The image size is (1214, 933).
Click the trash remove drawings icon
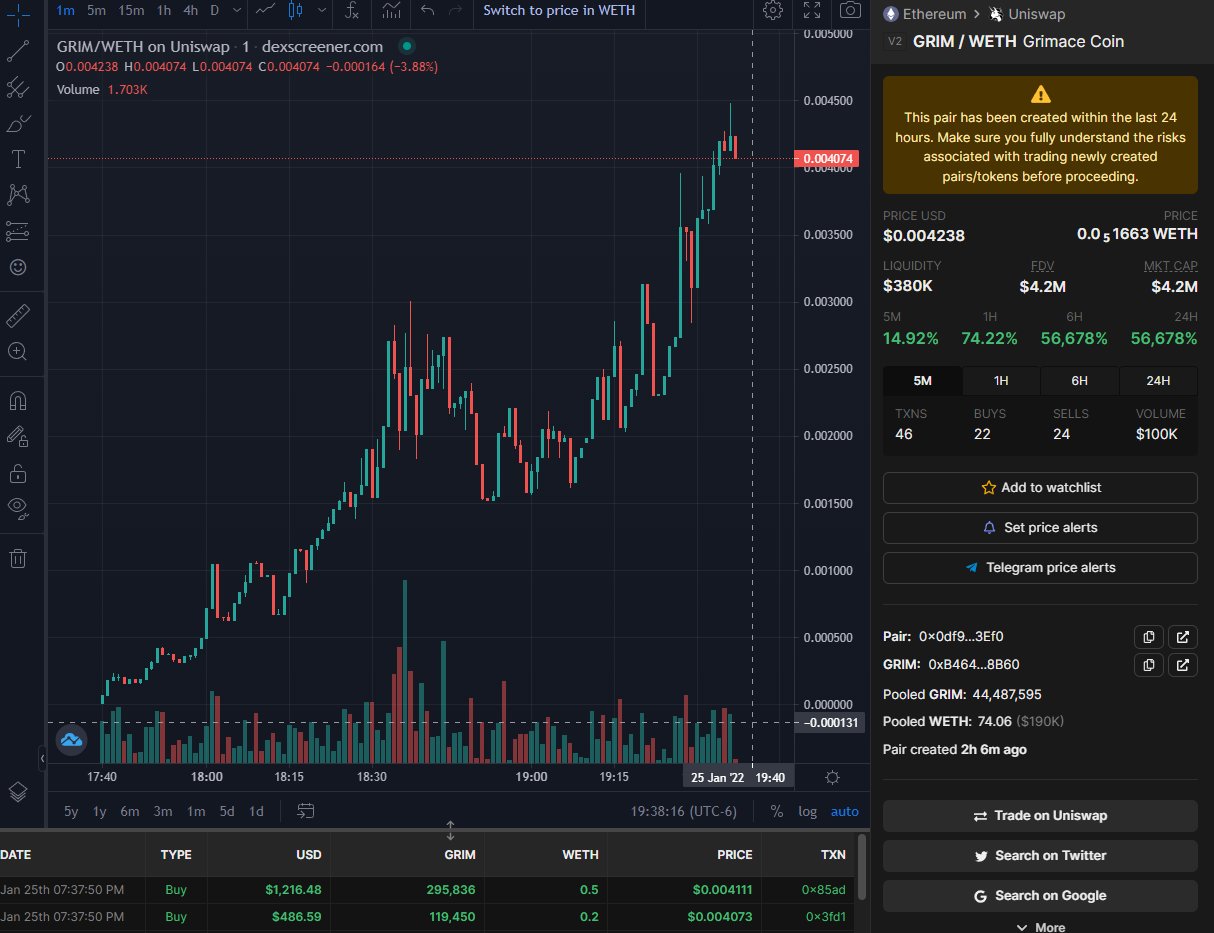[18, 558]
